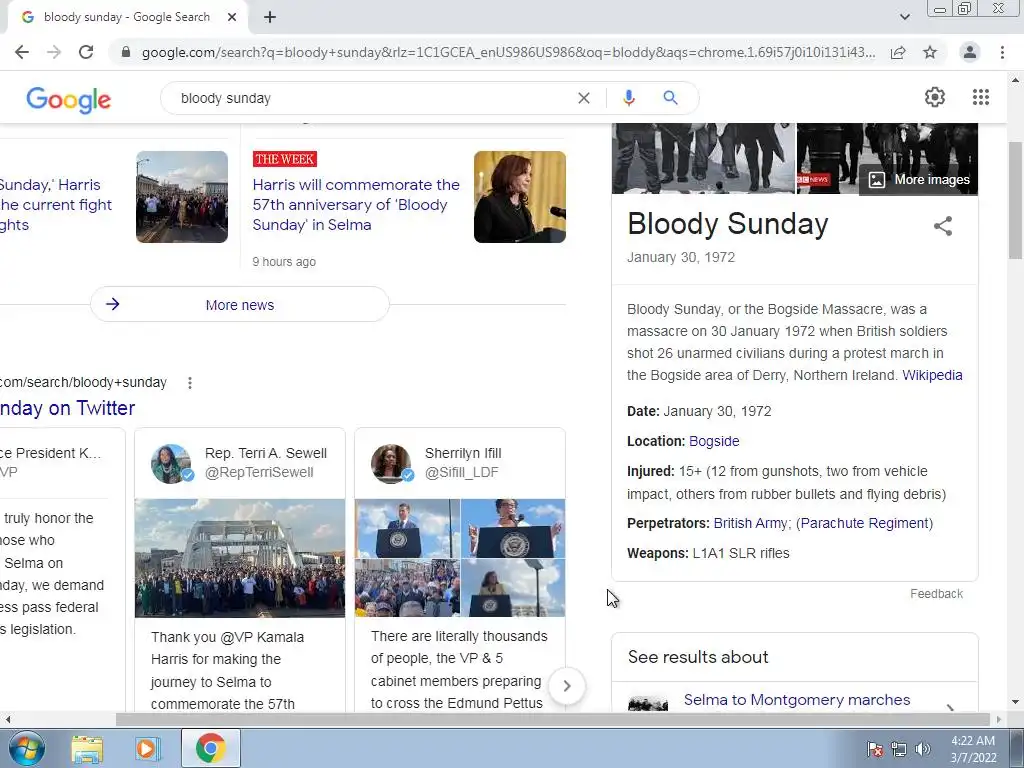
Task: Open the Thank you @VP Kamala tweet text
Action: point(228,671)
